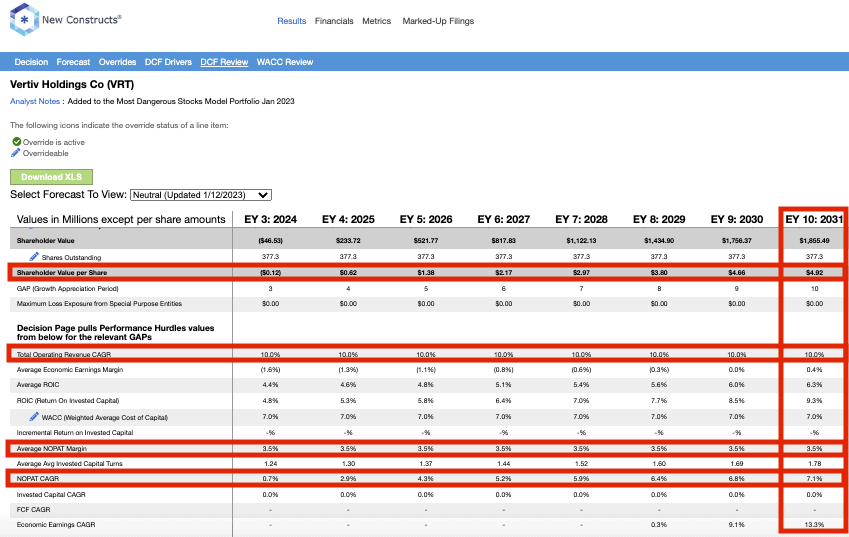Click the Economic Earnings CAGR row label
This screenshot has width=849, height=537.
click(x=56, y=525)
